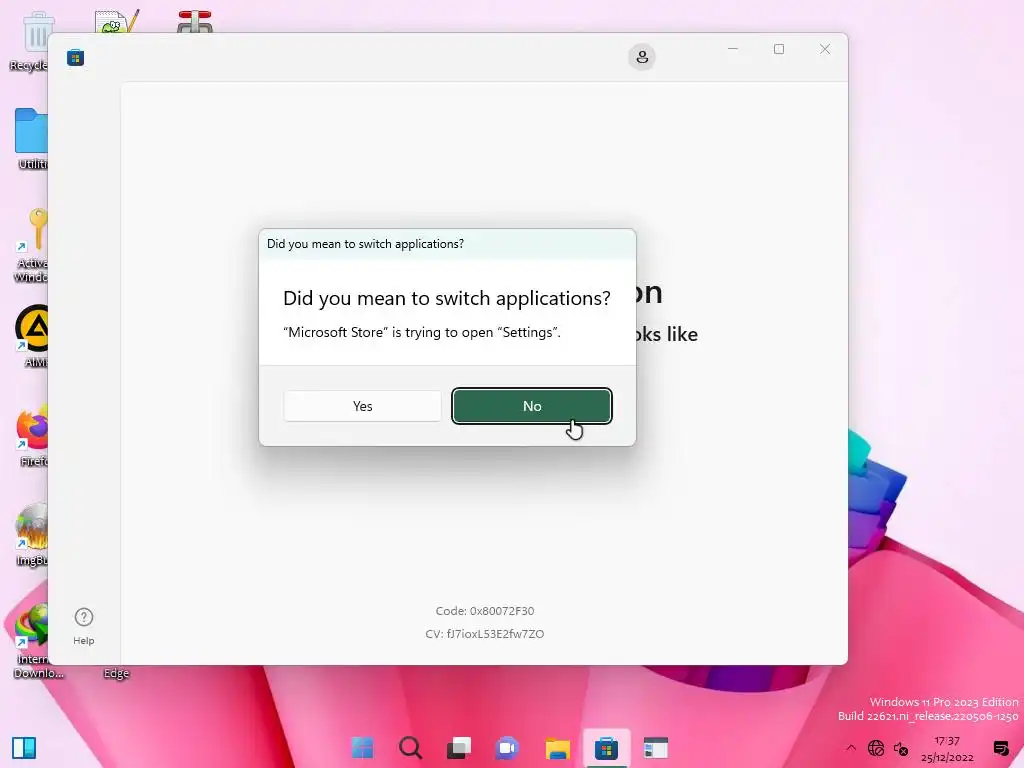Viewport: 1024px width, 768px height.
Task: Select the Activate Windows key shortcut
Action: (x=31, y=246)
